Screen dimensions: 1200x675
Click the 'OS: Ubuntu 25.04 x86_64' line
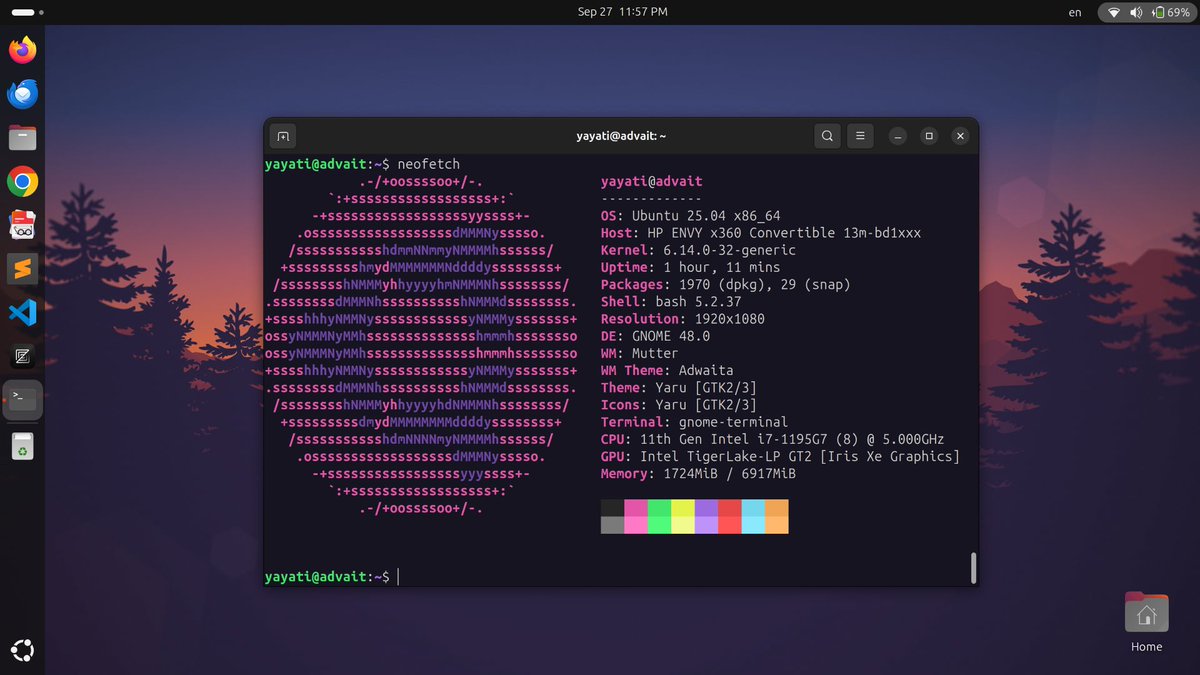[691, 216]
